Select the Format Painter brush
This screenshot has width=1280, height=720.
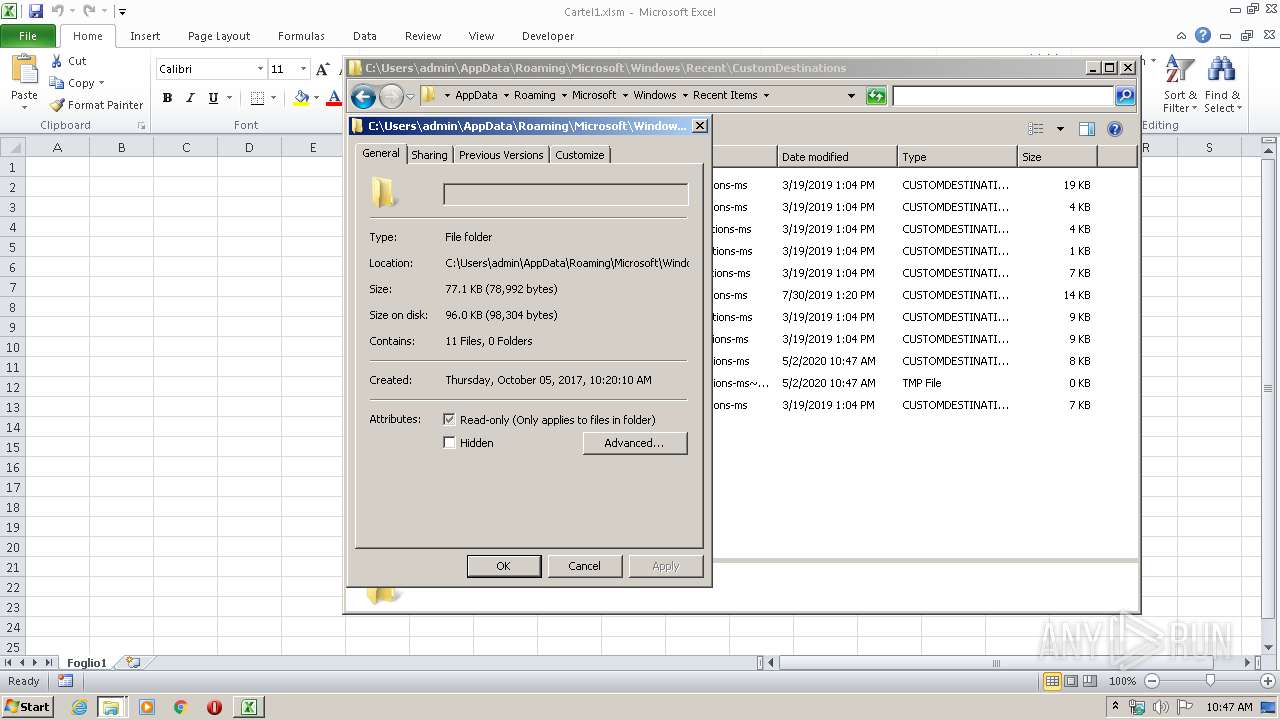click(x=57, y=105)
